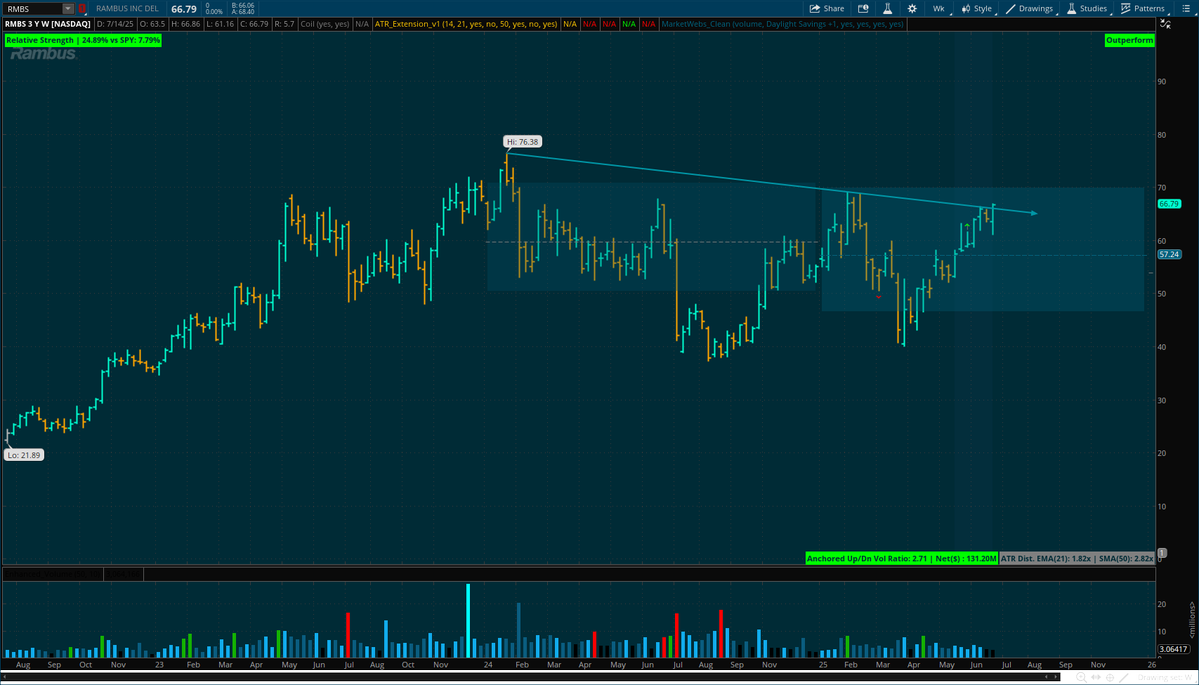Click the crosshair pointer icon at bottom right
The width and height of the screenshot is (1199, 685).
coord(1110,677)
